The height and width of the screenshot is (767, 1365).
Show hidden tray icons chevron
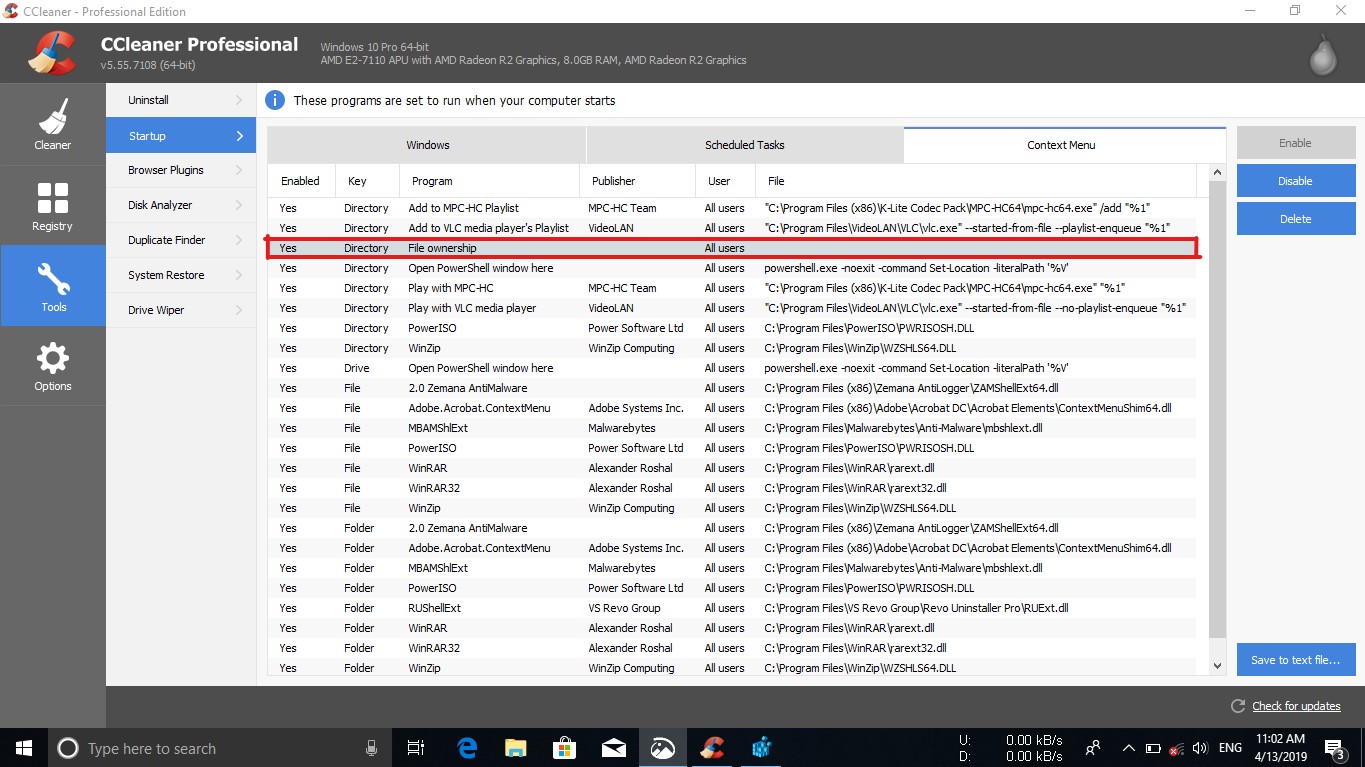point(1129,748)
